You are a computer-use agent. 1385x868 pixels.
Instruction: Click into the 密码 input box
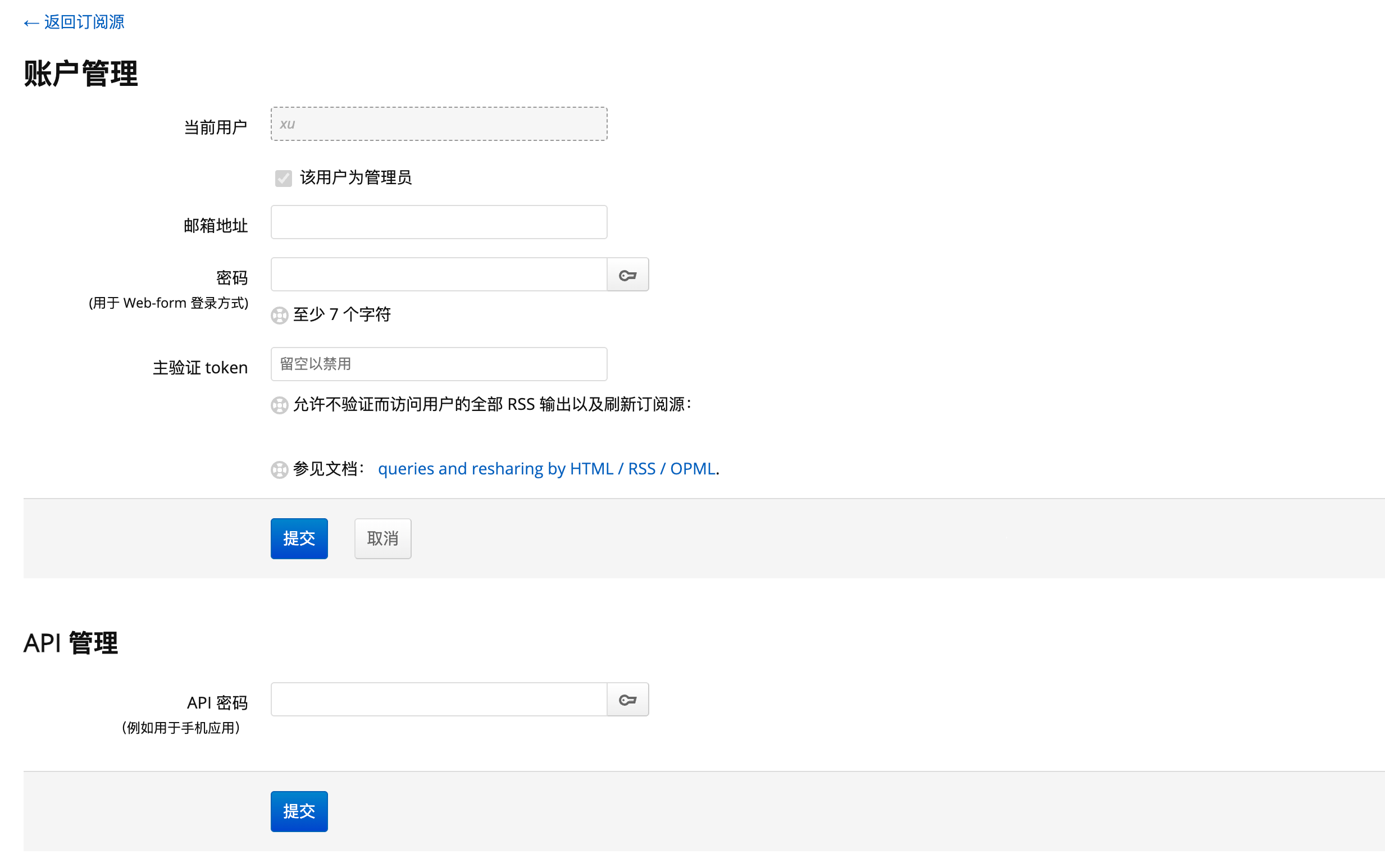tap(438, 275)
